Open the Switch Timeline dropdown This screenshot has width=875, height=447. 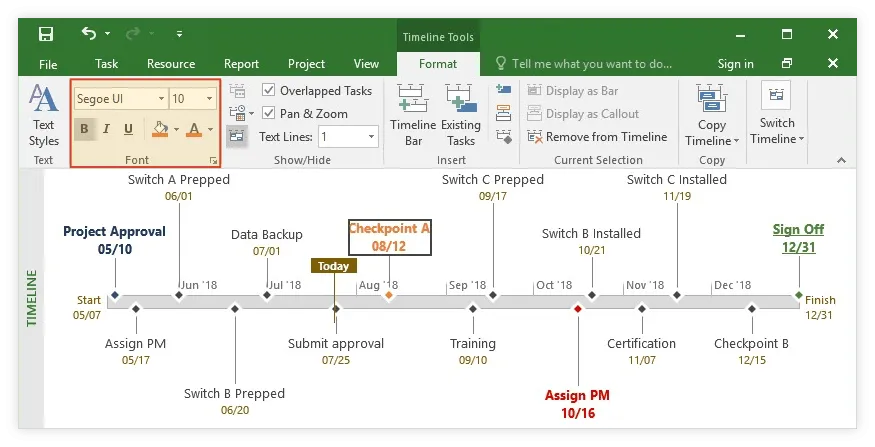tap(776, 116)
